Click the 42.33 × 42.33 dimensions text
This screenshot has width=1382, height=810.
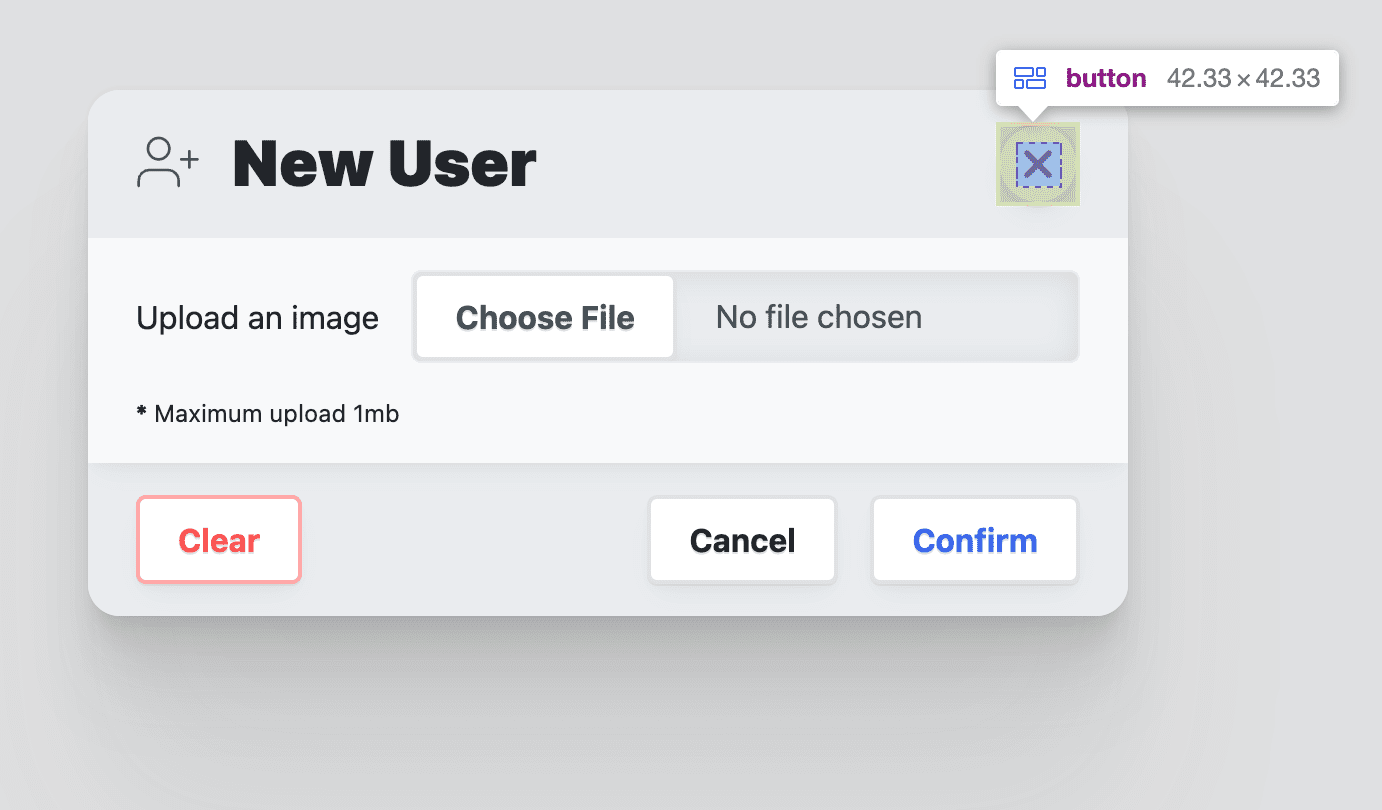pyautogui.click(x=1243, y=77)
